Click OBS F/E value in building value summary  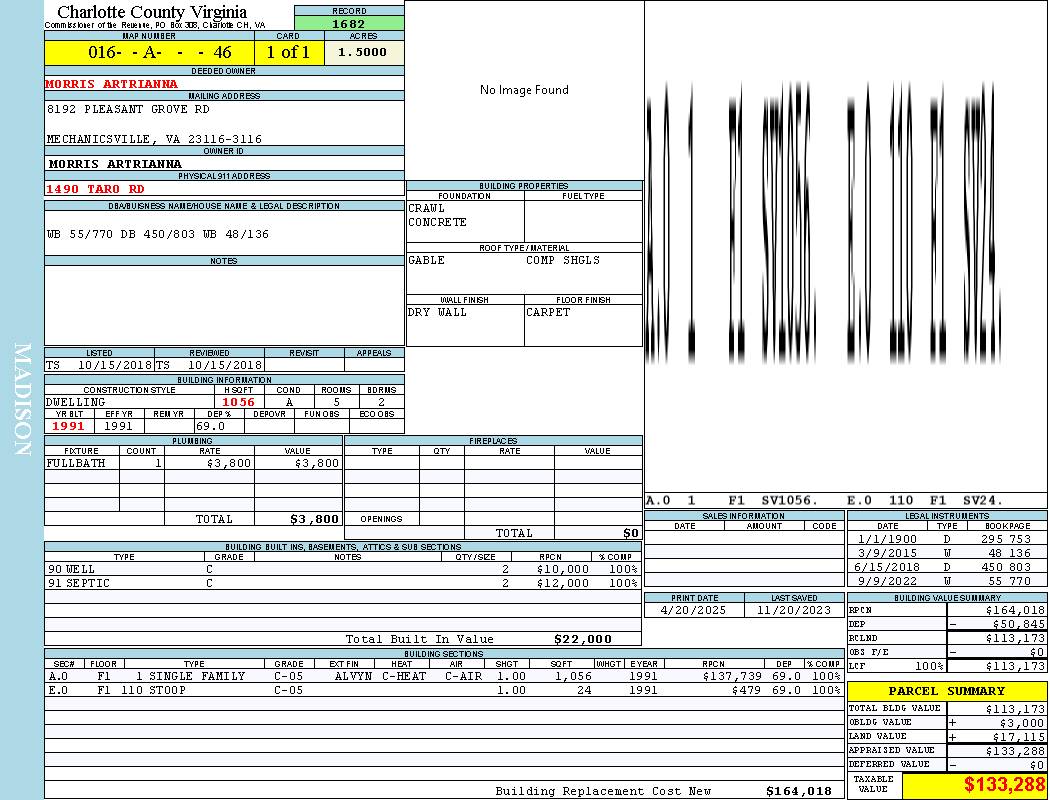point(1037,653)
